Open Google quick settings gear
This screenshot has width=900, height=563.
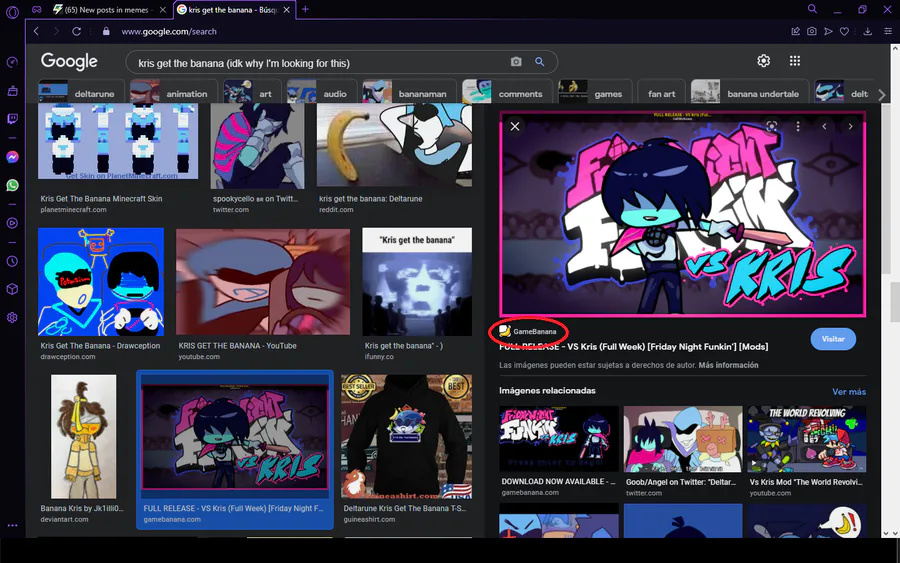pyautogui.click(x=763, y=61)
